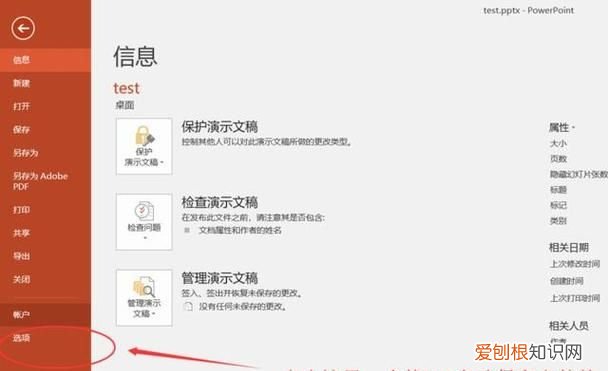
Task: Open the 管理演示文稿 manage icon button
Action: pyautogui.click(x=144, y=298)
